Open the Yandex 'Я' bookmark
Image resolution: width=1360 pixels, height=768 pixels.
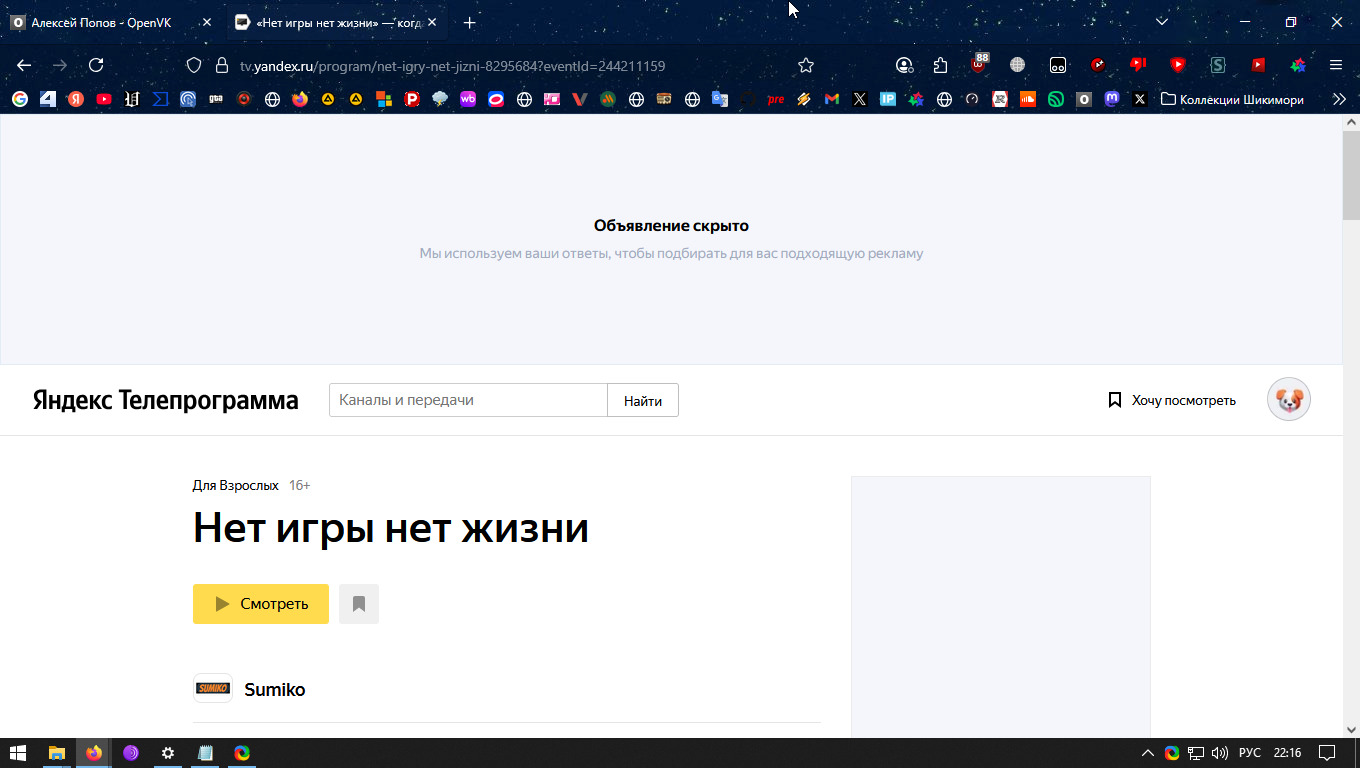76,99
